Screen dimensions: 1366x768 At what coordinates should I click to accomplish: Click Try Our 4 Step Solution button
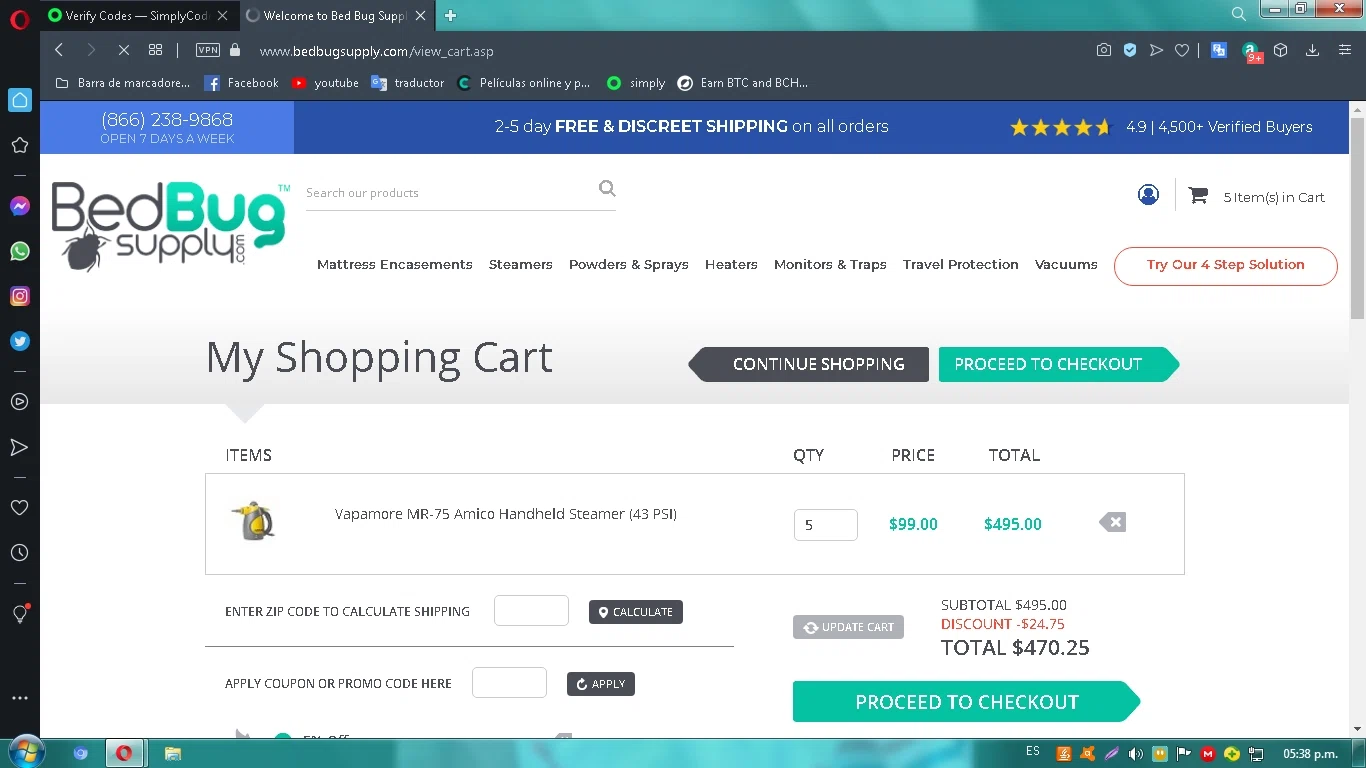[1225, 266]
